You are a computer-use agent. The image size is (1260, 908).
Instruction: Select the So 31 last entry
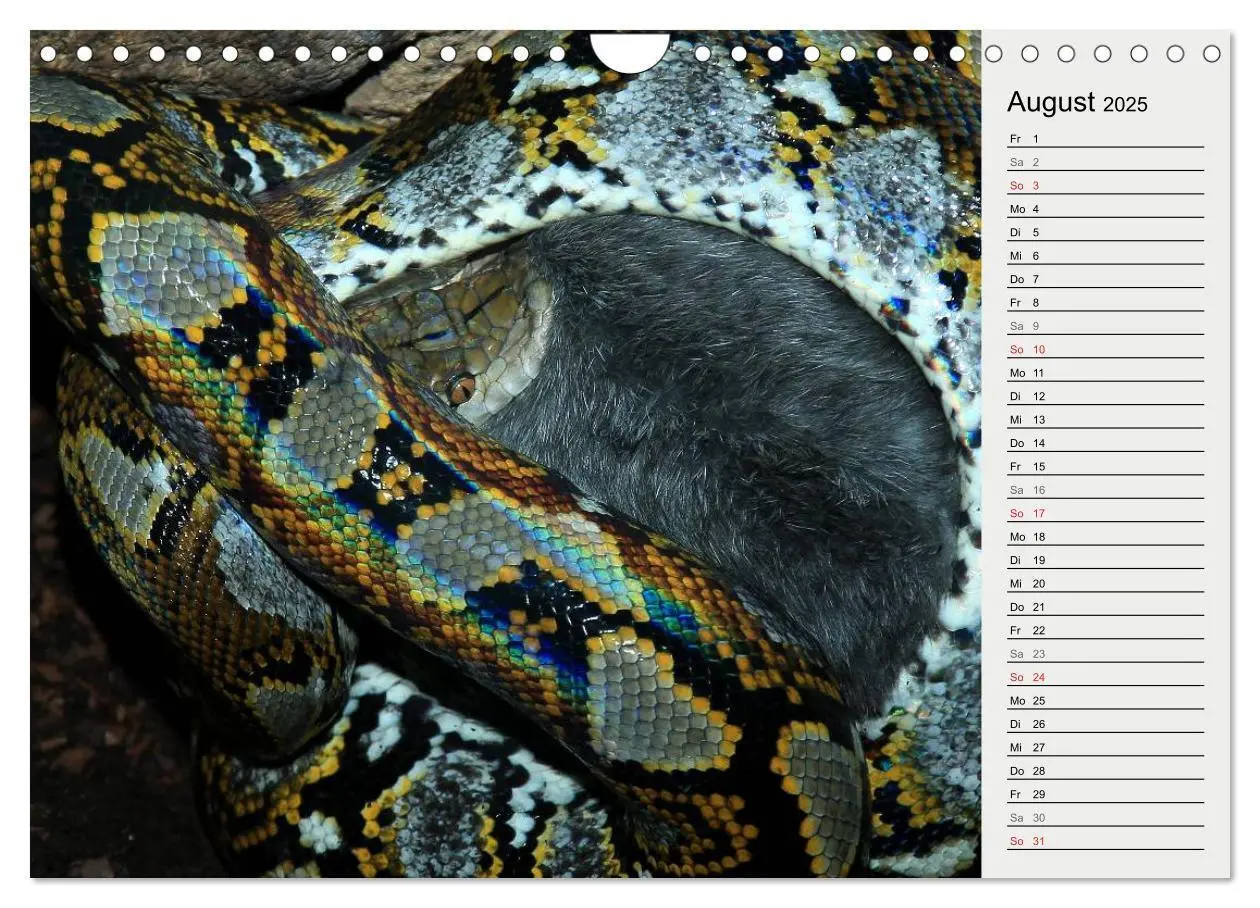1105,841
